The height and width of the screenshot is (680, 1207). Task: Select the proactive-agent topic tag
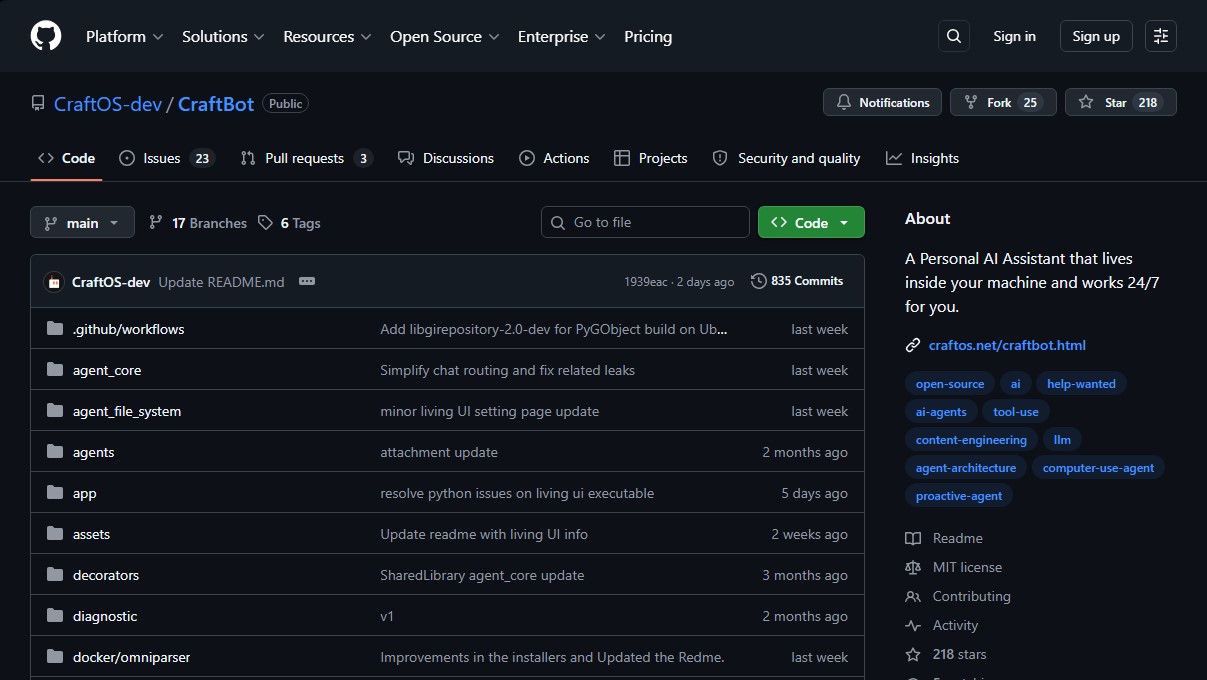click(959, 496)
